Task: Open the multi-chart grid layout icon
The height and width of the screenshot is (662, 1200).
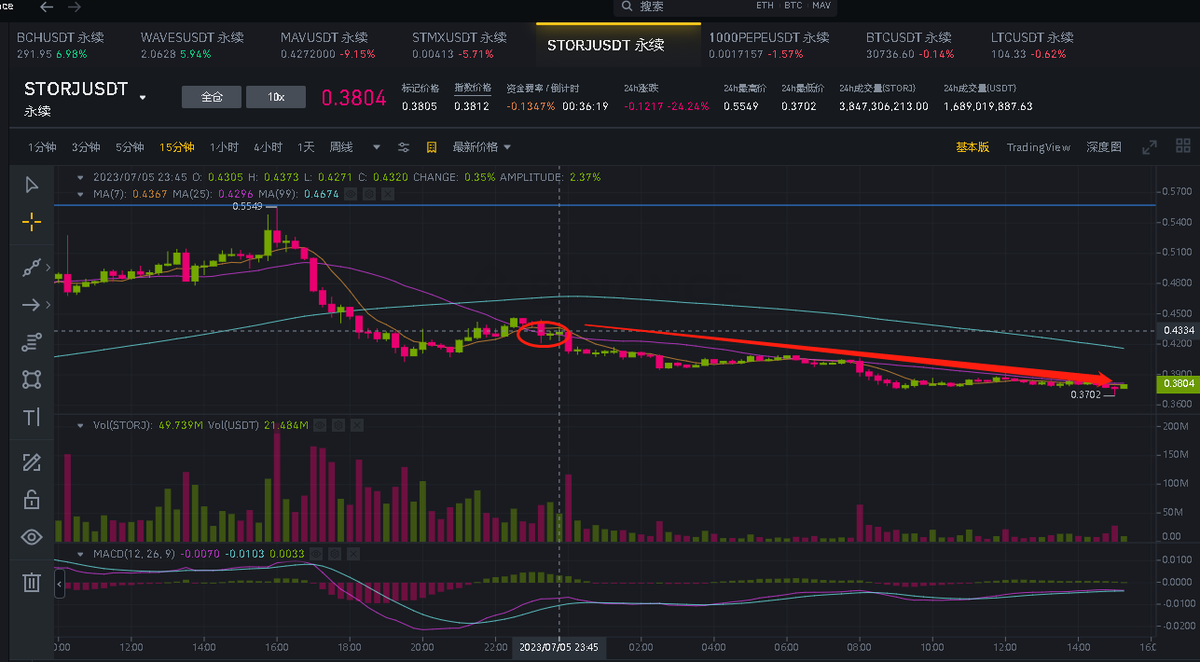Action: [1184, 147]
